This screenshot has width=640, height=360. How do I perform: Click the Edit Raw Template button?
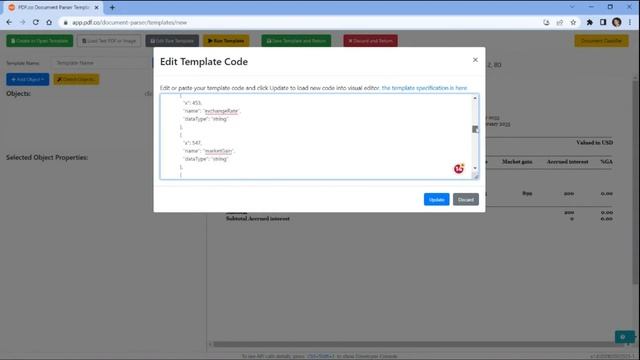[172, 41]
